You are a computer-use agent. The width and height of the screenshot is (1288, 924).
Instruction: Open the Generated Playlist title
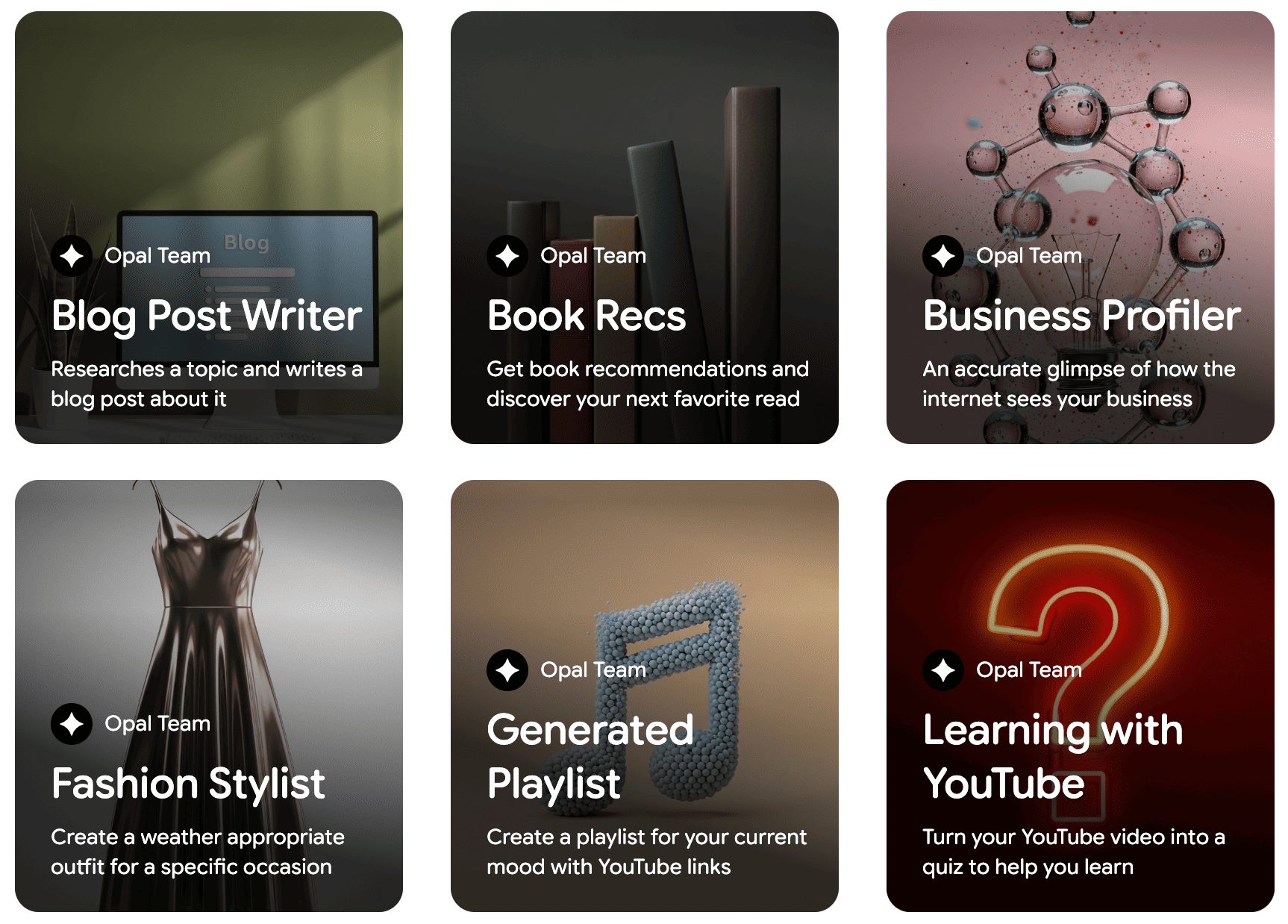[x=590, y=757]
